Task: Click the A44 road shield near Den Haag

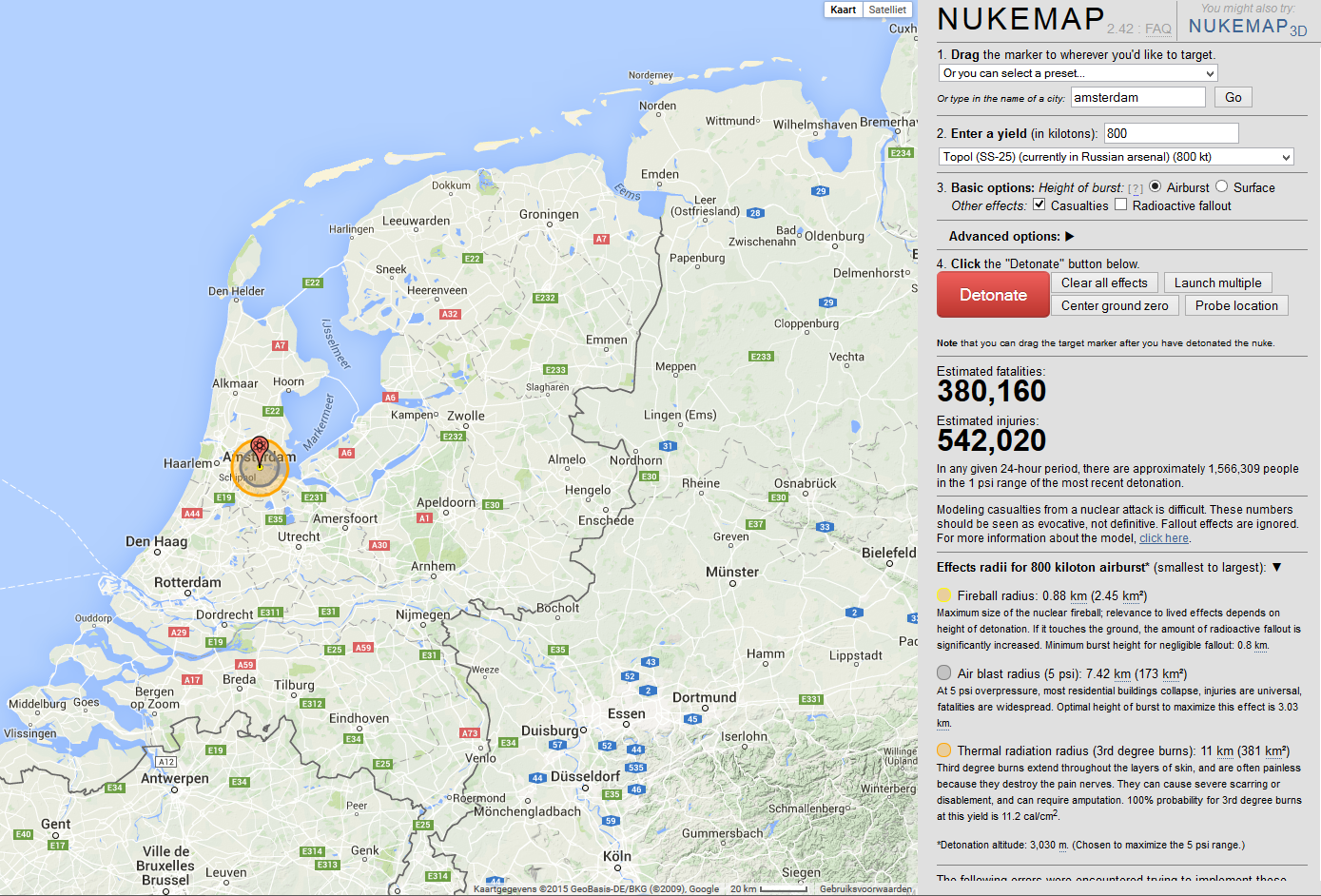Action: pos(192,513)
